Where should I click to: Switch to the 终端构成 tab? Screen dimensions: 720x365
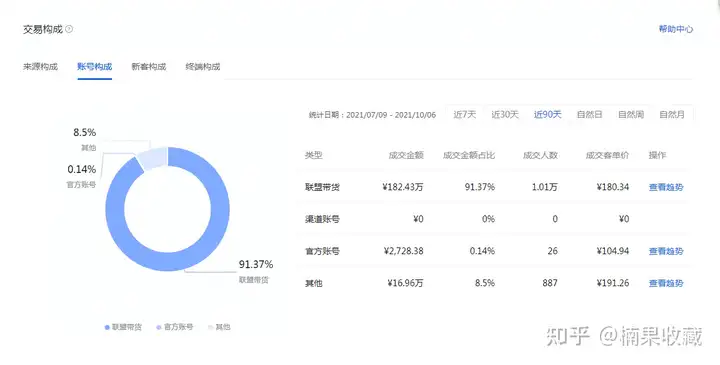(x=202, y=67)
